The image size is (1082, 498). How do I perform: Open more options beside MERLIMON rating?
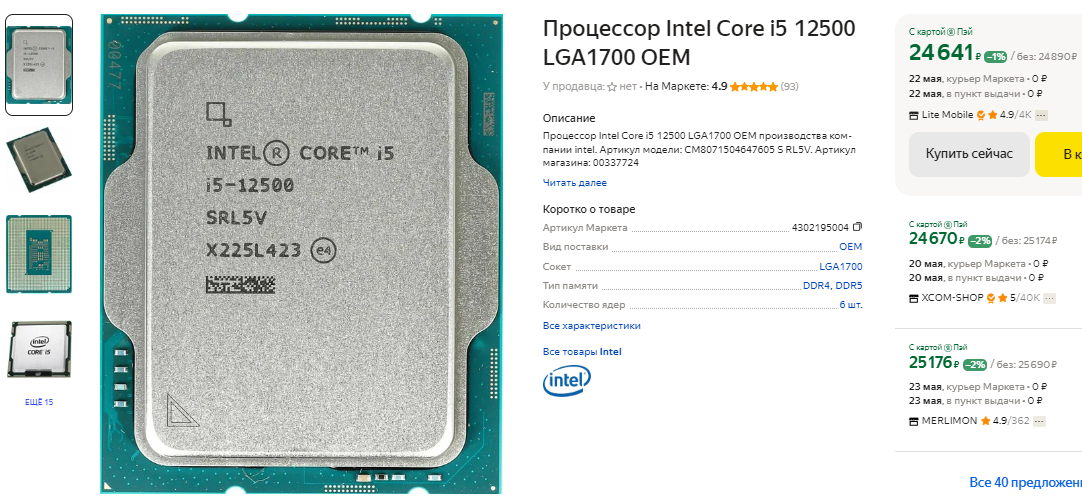[x=1039, y=421]
